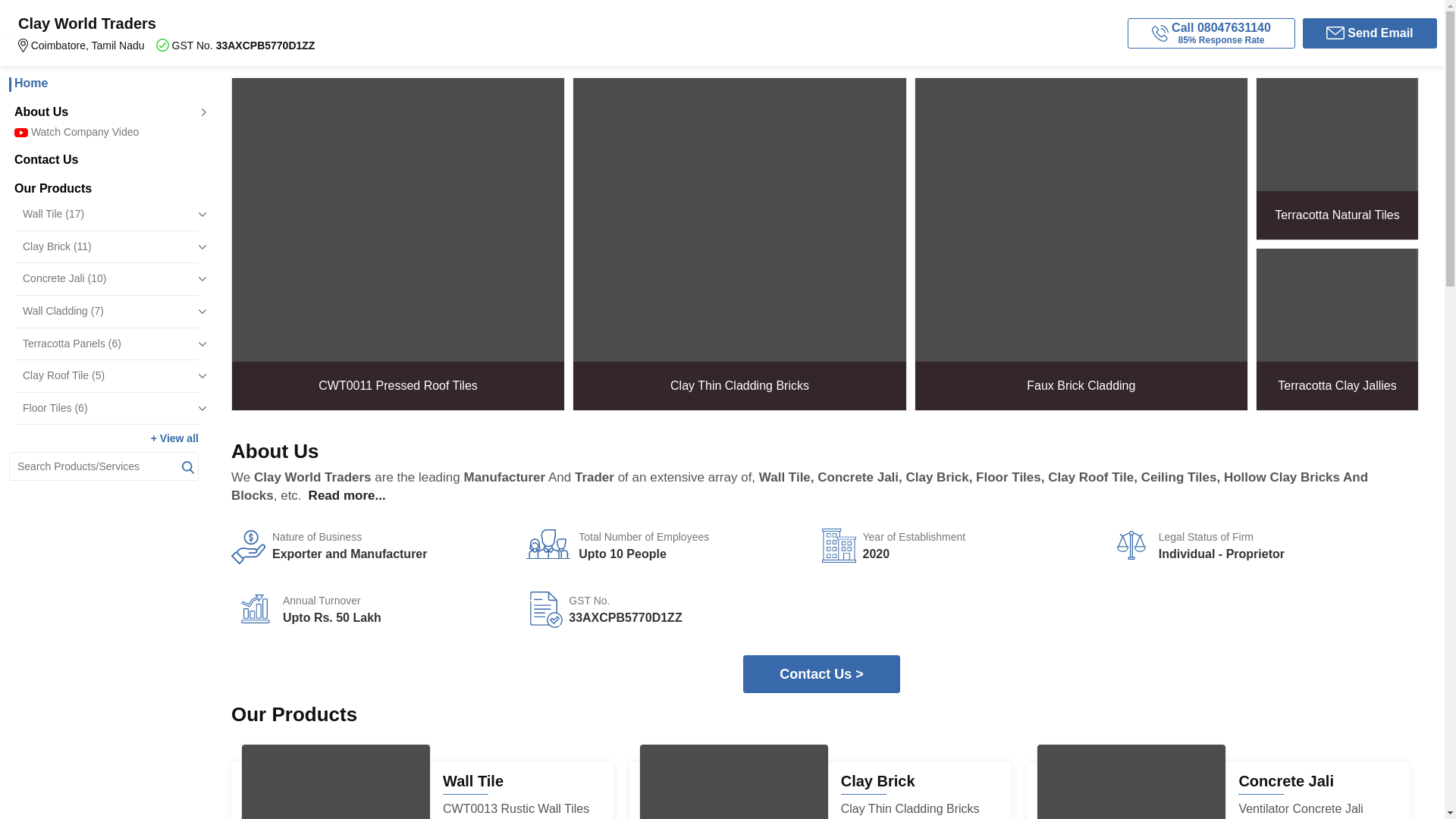Open Terracotta Natural Tiles image
The width and height of the screenshot is (1456, 819).
(x=1337, y=158)
